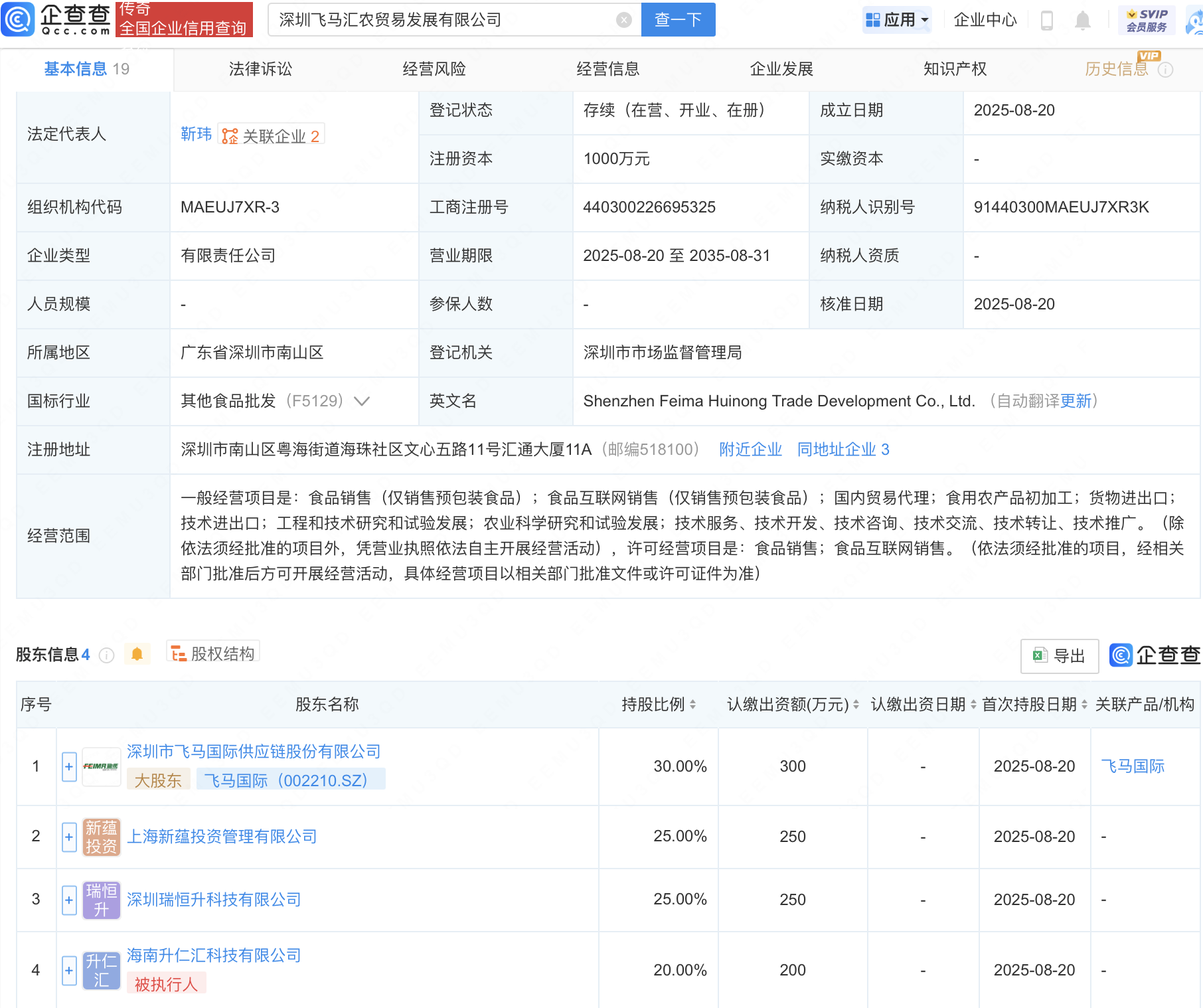The width and height of the screenshot is (1203, 1008).
Task: Select registered capital 1000万元
Action: (x=616, y=159)
